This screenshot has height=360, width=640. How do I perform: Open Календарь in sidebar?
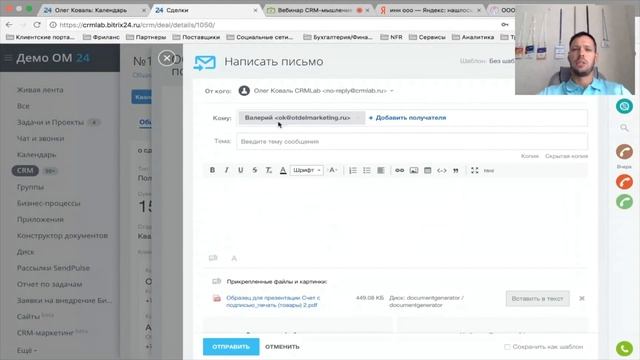pos(37,155)
